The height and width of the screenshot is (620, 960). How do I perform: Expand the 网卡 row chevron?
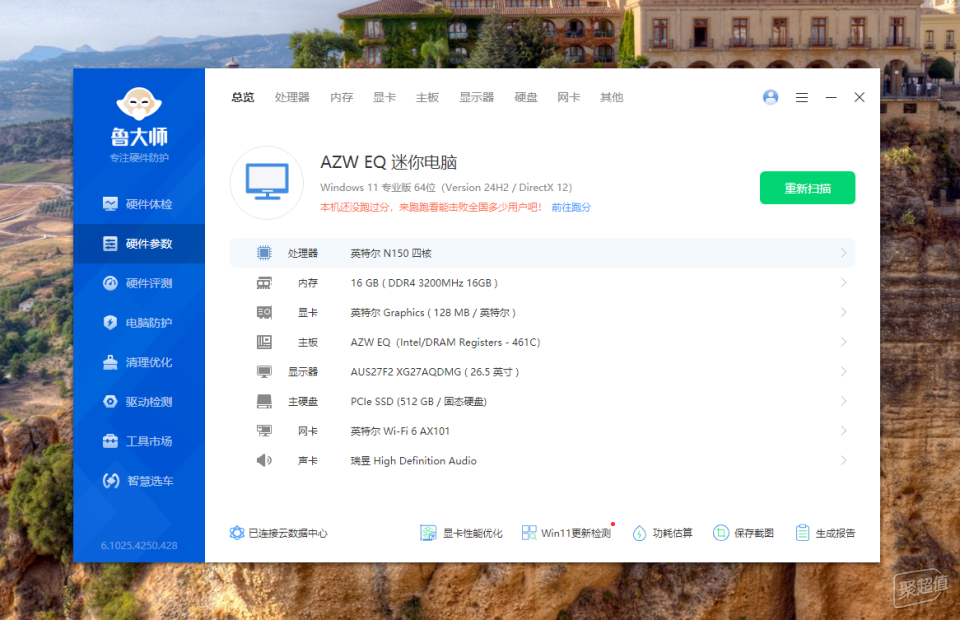(843, 431)
